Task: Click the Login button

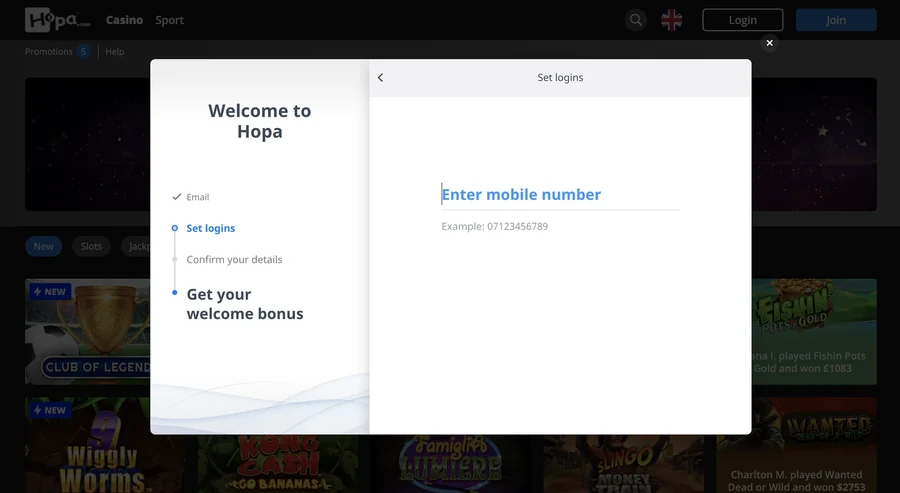Action: tap(742, 20)
